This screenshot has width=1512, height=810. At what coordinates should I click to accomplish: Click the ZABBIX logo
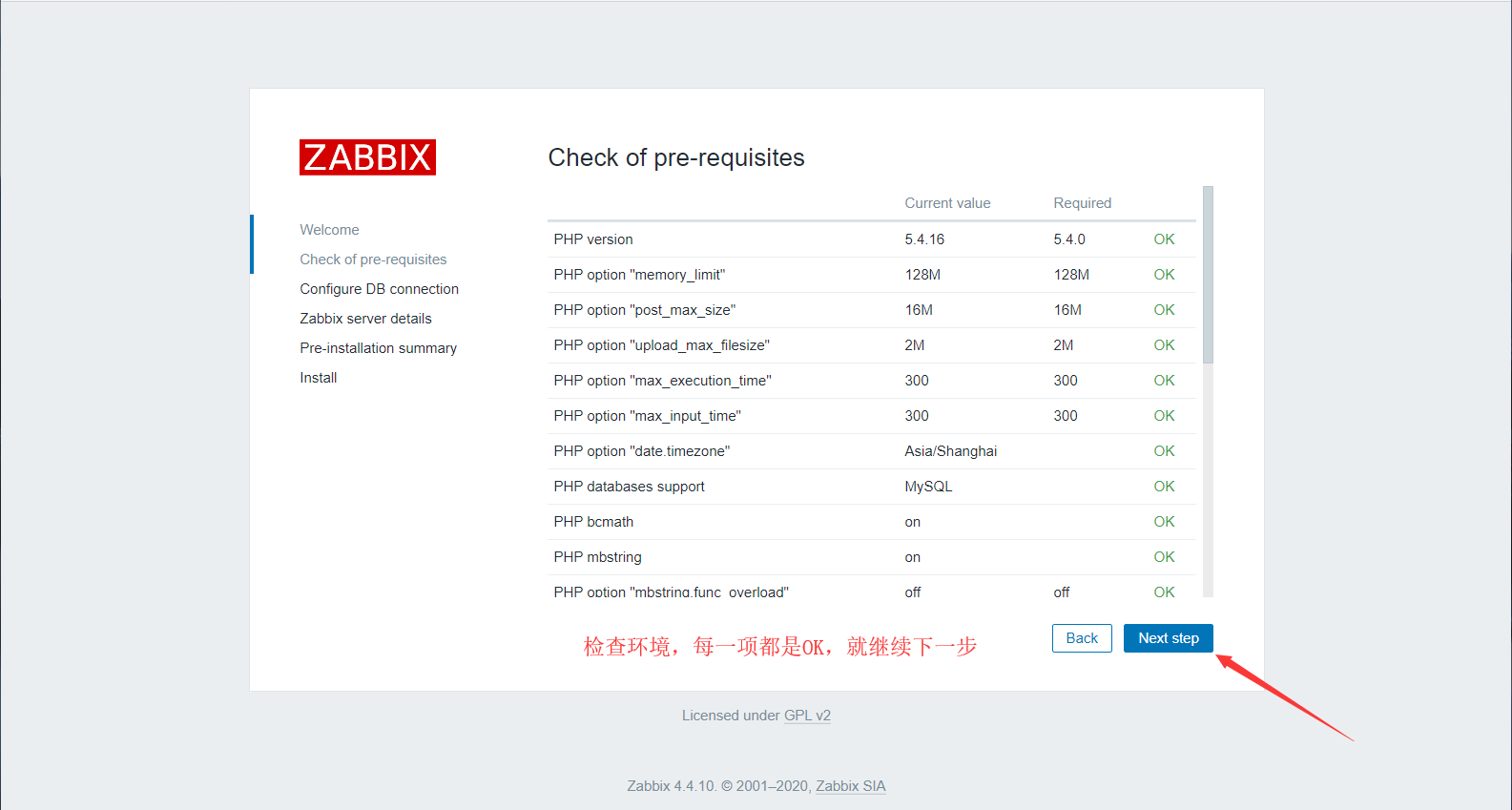pos(367,157)
